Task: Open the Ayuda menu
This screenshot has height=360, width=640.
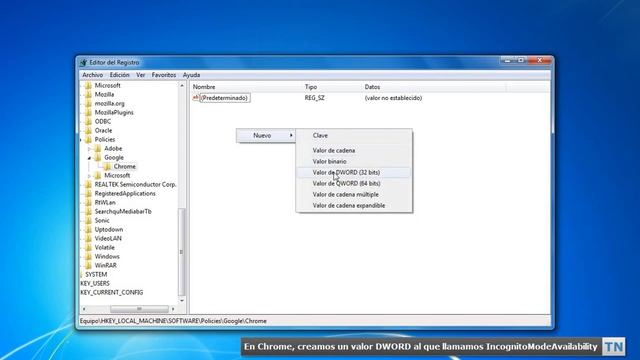Action: (191, 75)
